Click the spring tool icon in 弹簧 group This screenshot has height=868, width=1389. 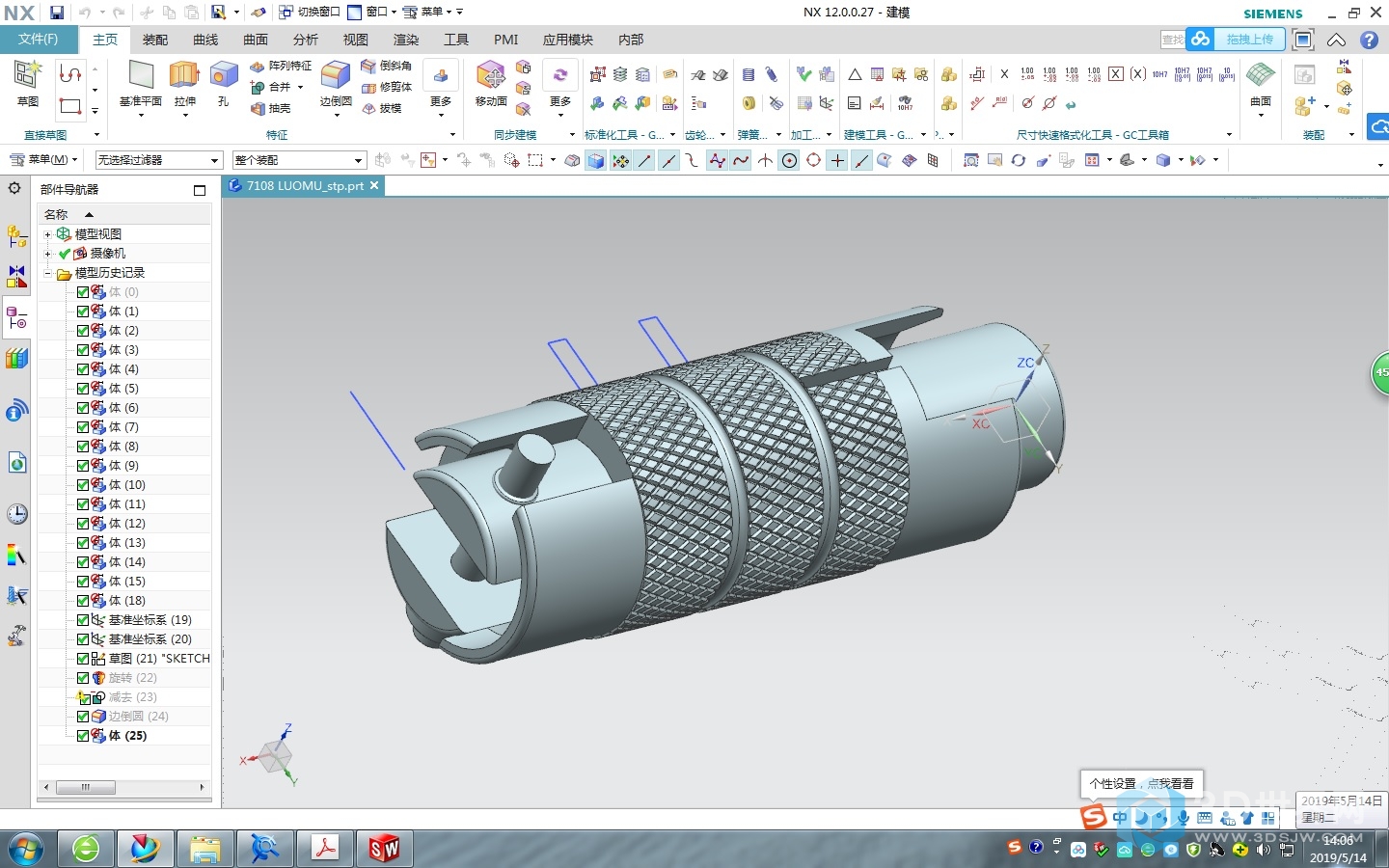tap(749, 74)
